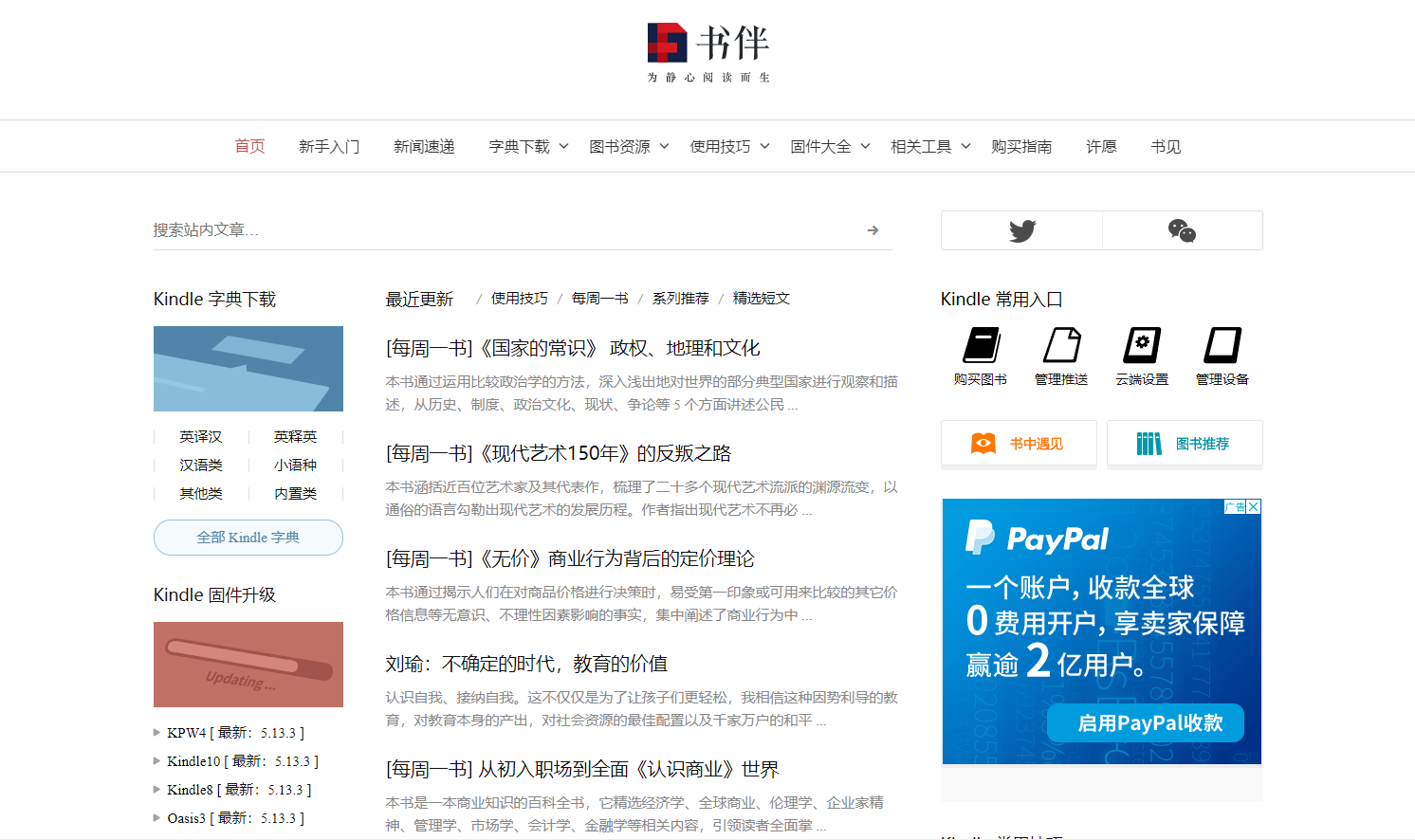Open 管理设备 with its Kindle device icon
Screen dimensions: 1415x840
point(1222,343)
